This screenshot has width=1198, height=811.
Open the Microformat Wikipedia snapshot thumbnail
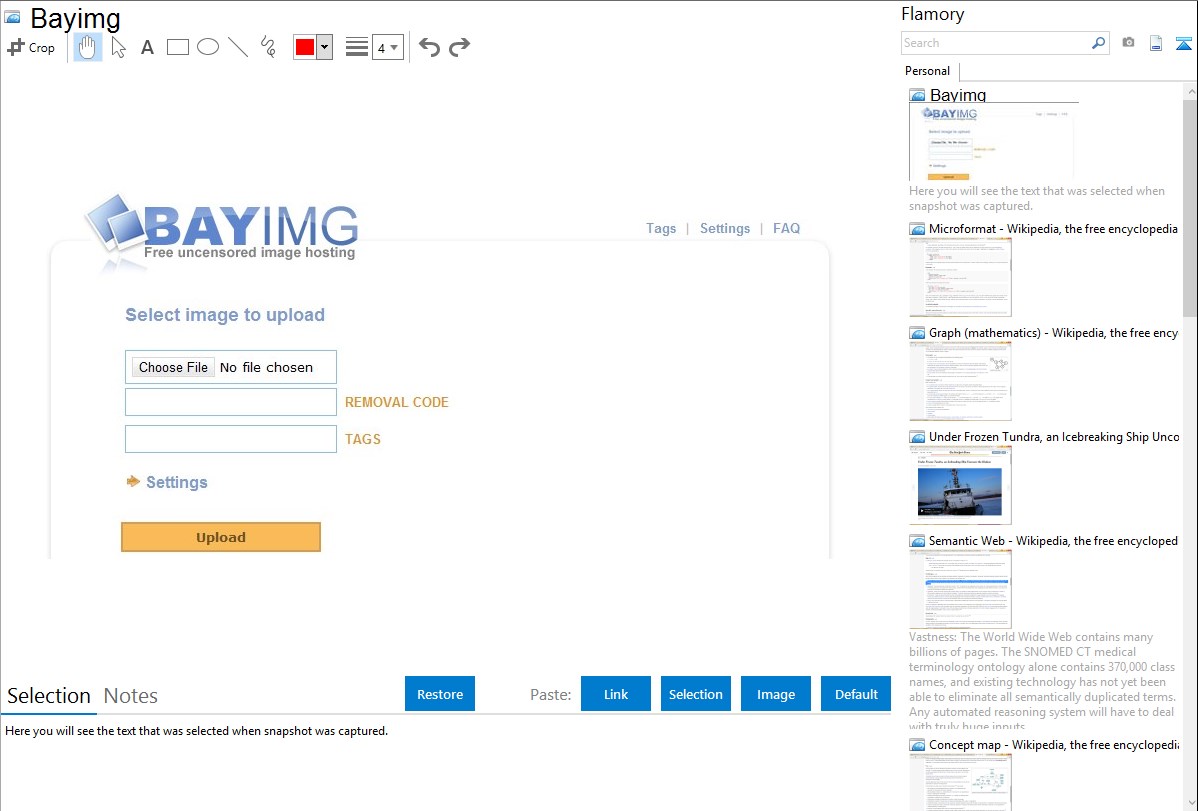pyautogui.click(x=960, y=277)
